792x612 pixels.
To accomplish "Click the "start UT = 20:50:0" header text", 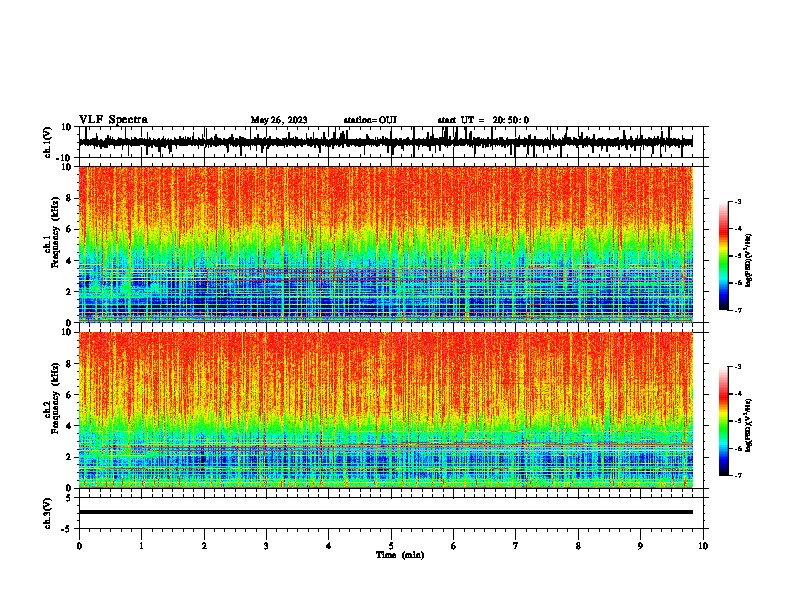I will pos(483,120).
